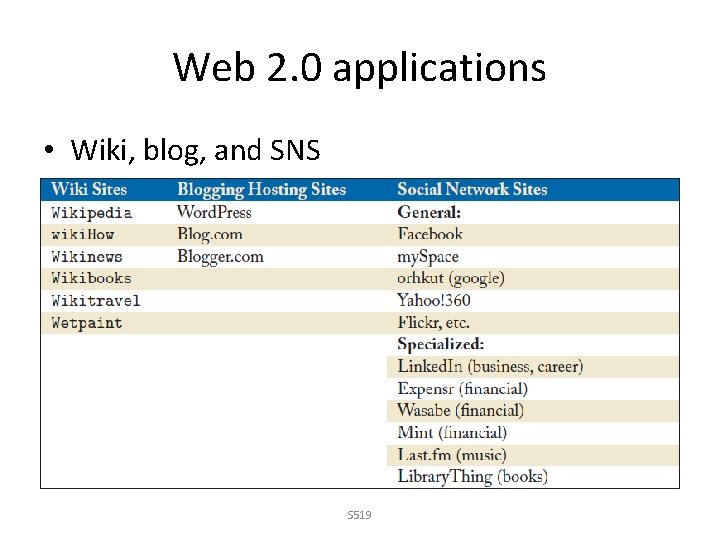Select the 'Wikitravel' table cell
Viewport: 720px width, 540px height.
click(x=96, y=301)
